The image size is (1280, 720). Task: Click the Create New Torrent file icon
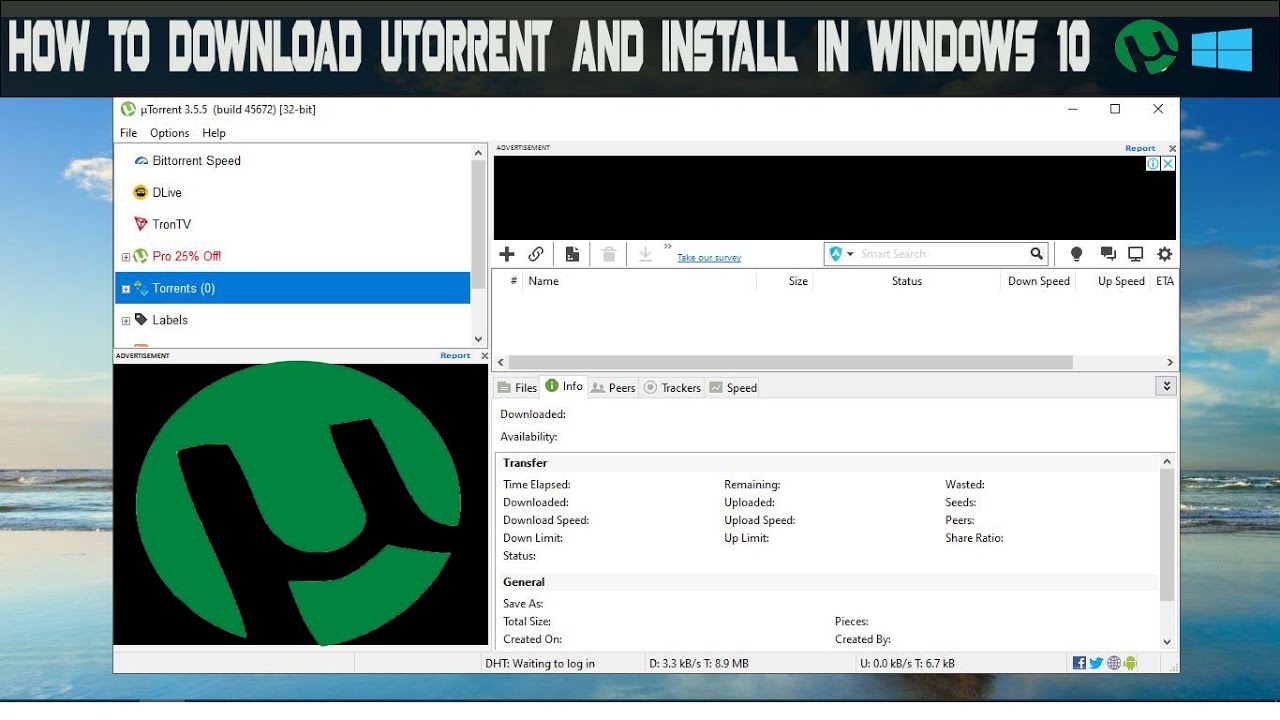(x=572, y=254)
